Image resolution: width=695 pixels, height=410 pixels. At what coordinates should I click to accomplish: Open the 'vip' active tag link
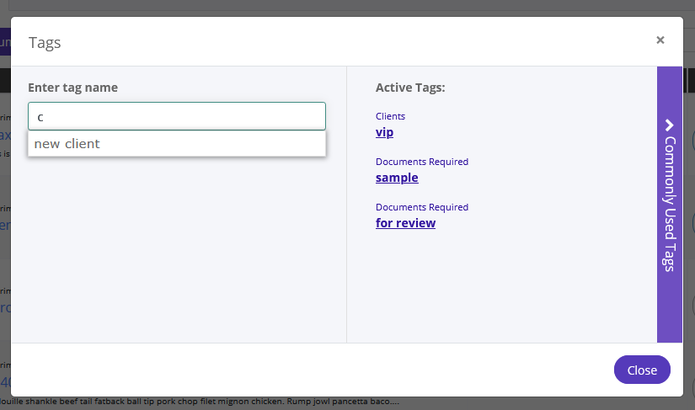384,133
